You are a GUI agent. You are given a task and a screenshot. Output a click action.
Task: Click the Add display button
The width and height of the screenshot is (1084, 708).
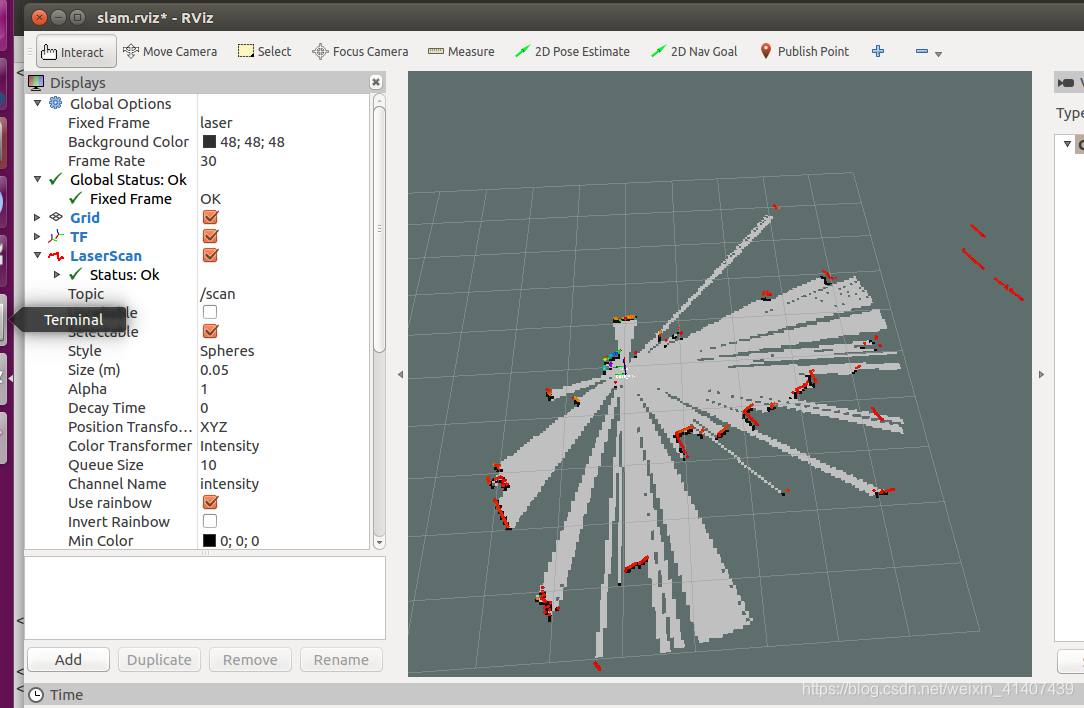[68, 660]
